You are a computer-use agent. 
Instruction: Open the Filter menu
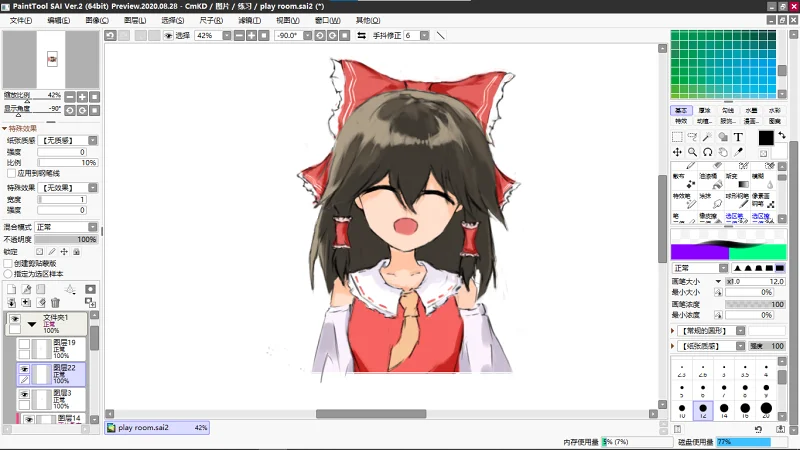tap(249, 20)
